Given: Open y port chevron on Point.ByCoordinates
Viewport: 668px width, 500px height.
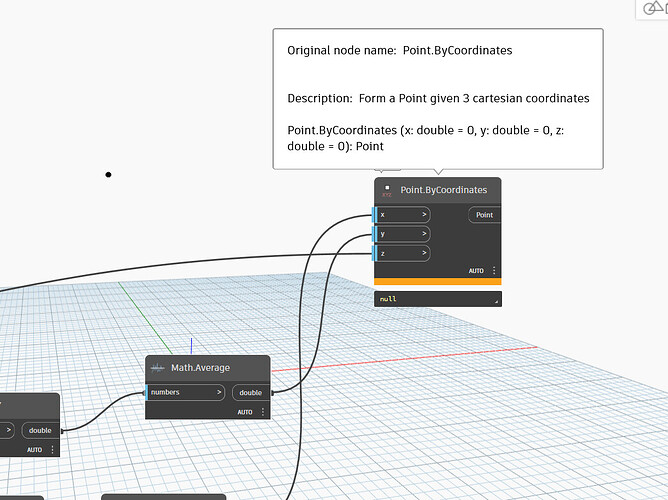Looking at the screenshot, I should pos(424,233).
